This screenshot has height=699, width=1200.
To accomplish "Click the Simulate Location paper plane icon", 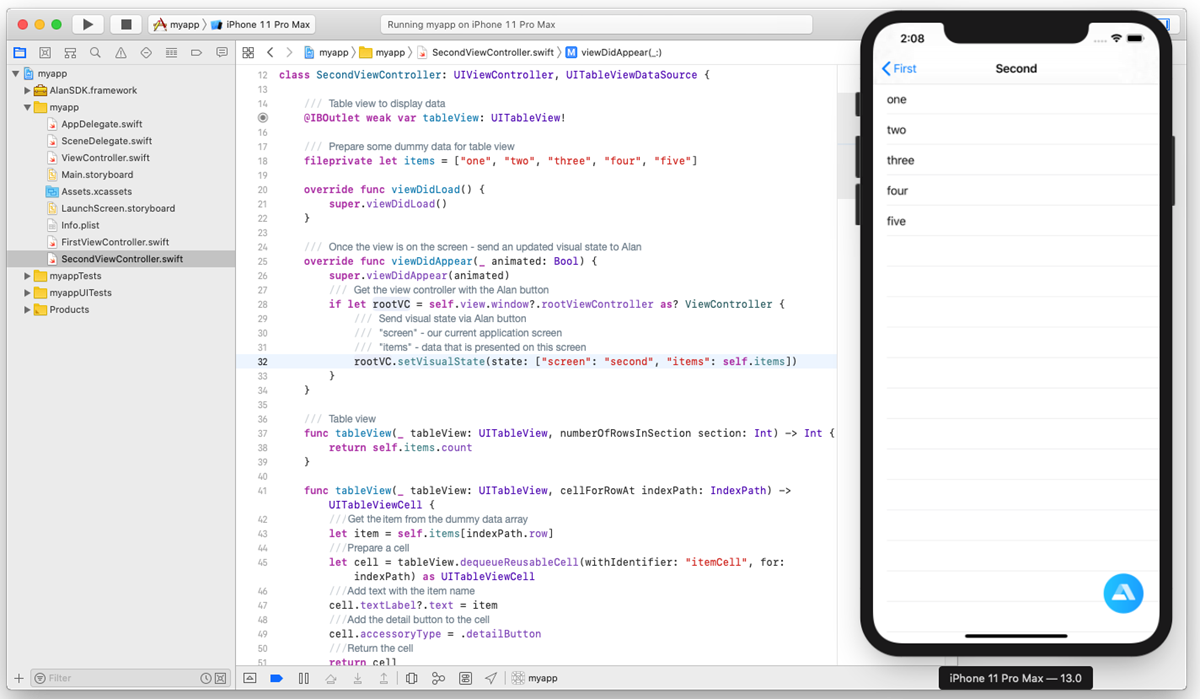I will coord(489,678).
